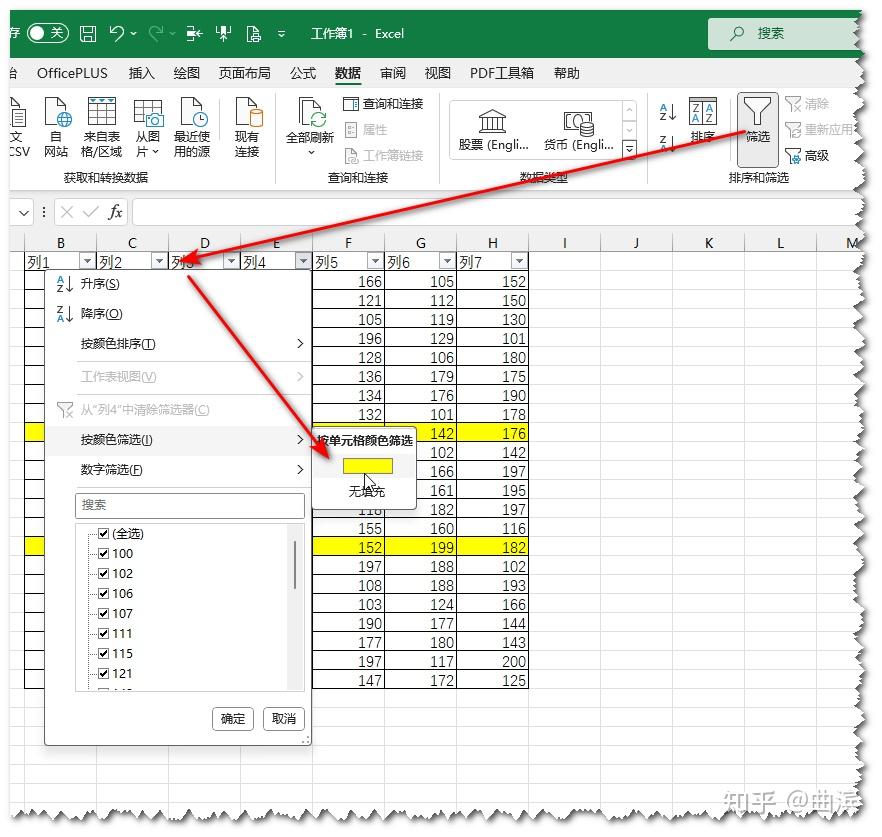The width and height of the screenshot is (882, 837).
Task: Click the Undo arrow icon
Action: tap(117, 34)
